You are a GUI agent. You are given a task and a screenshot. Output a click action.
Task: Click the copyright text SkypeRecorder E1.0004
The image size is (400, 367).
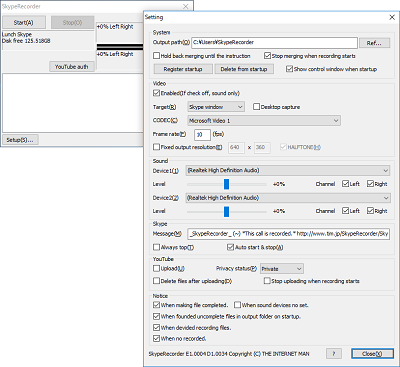pyautogui.click(x=229, y=354)
